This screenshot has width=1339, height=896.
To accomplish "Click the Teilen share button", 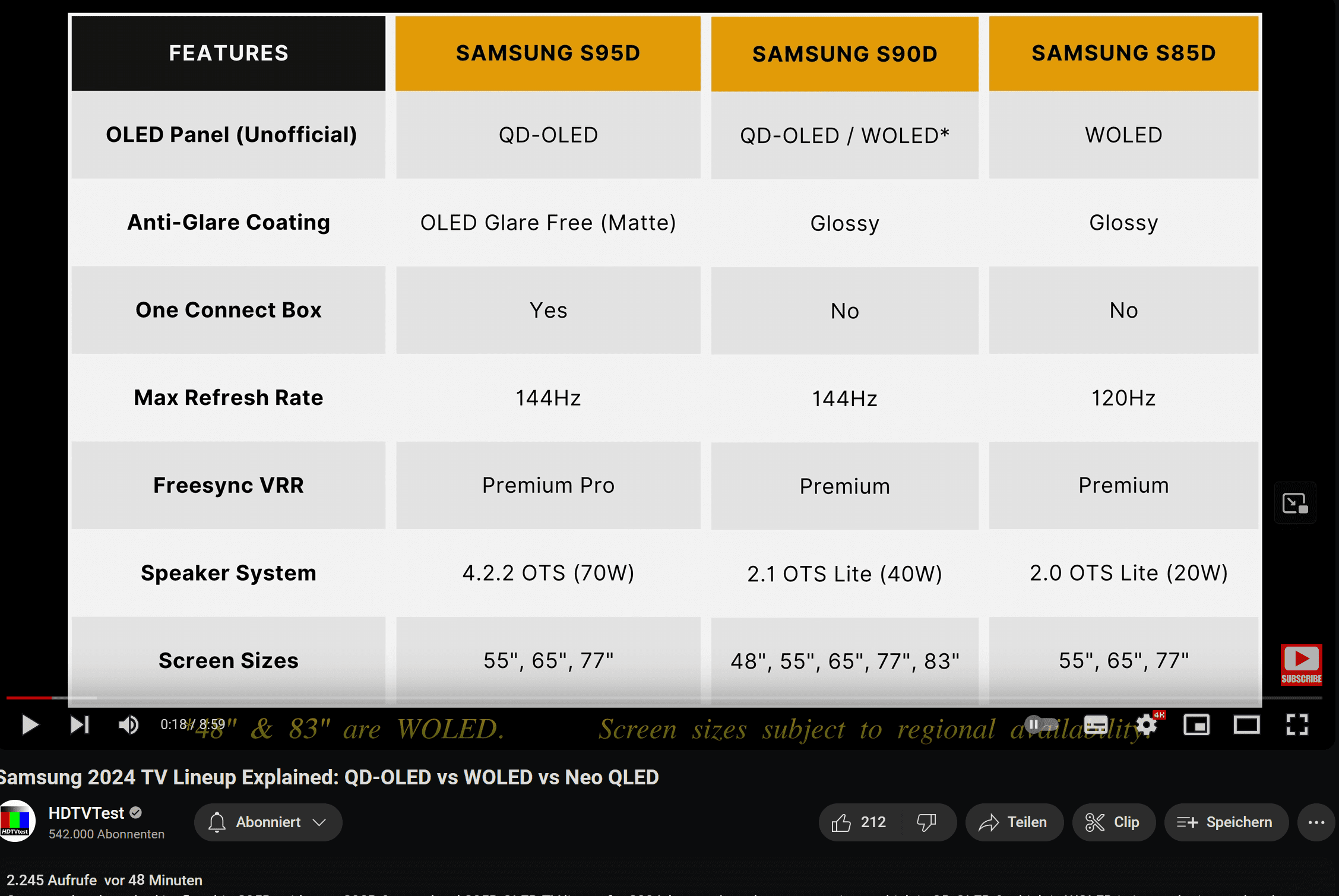I will pyautogui.click(x=1014, y=822).
